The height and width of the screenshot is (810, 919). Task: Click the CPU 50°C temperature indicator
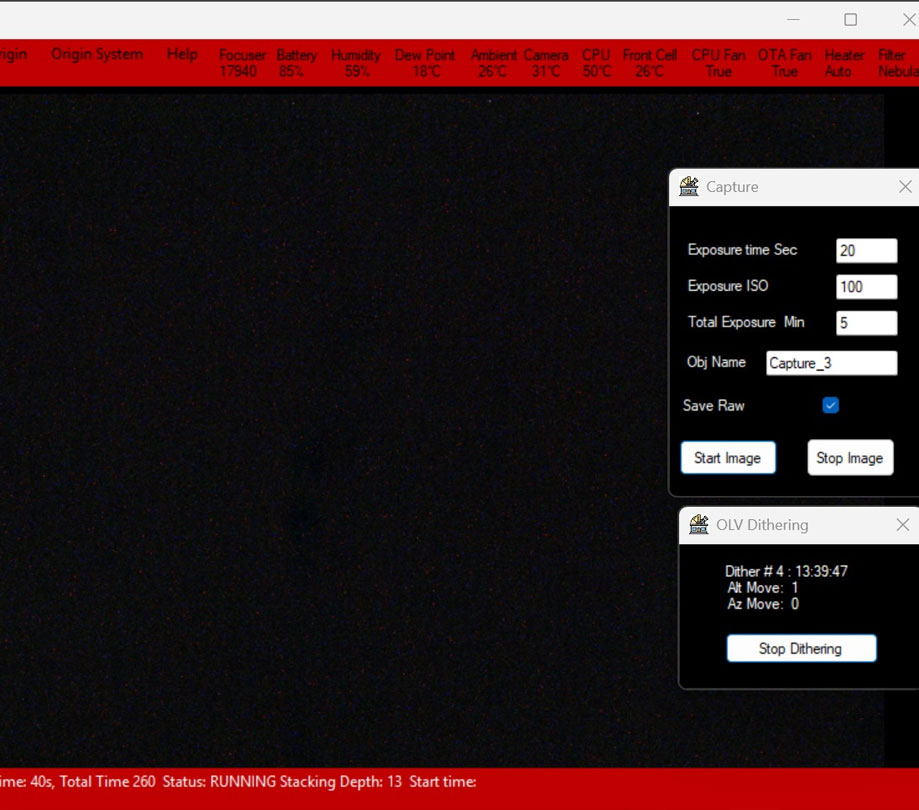(x=595, y=62)
